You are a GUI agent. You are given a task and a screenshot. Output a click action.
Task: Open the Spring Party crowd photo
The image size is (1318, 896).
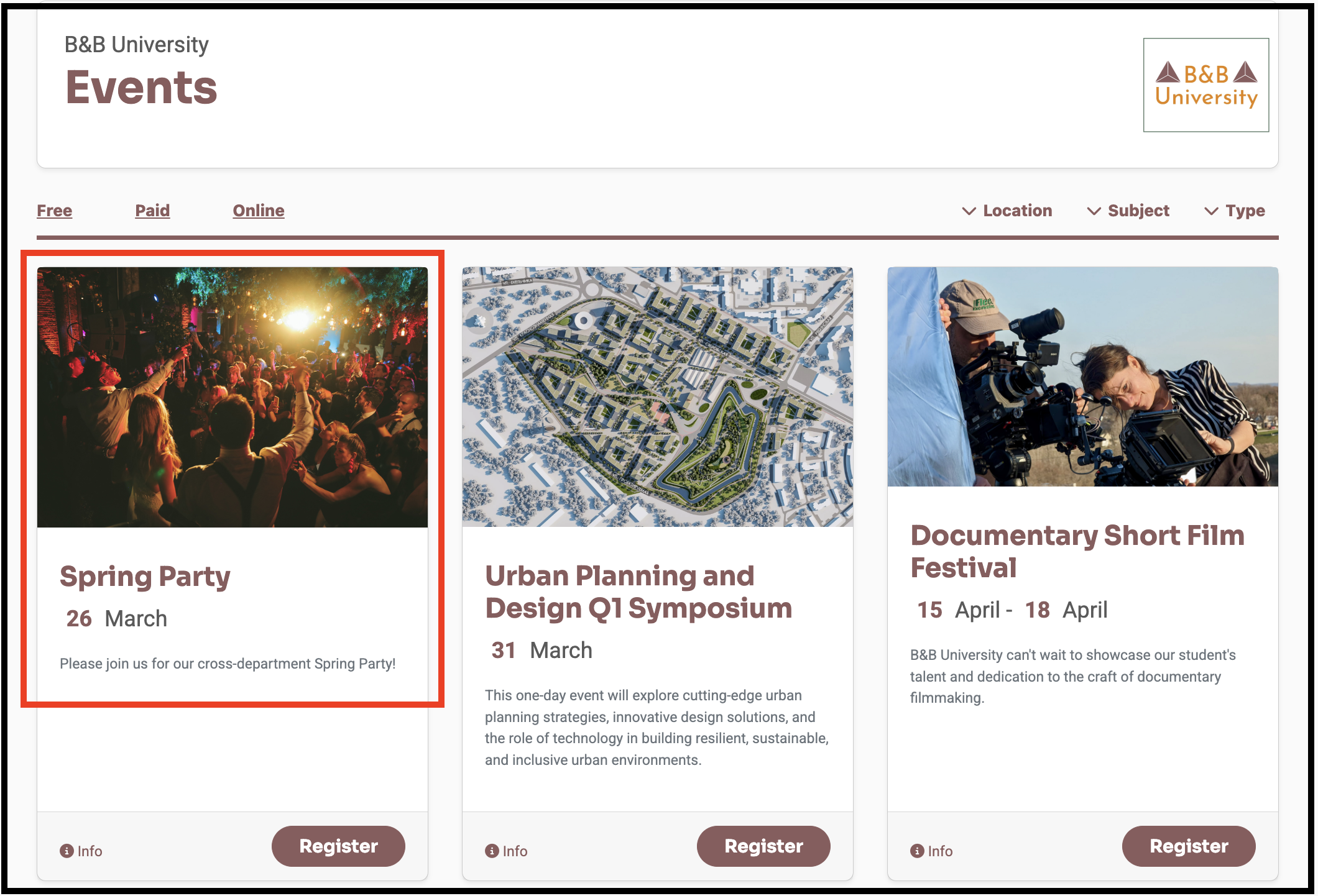click(233, 397)
